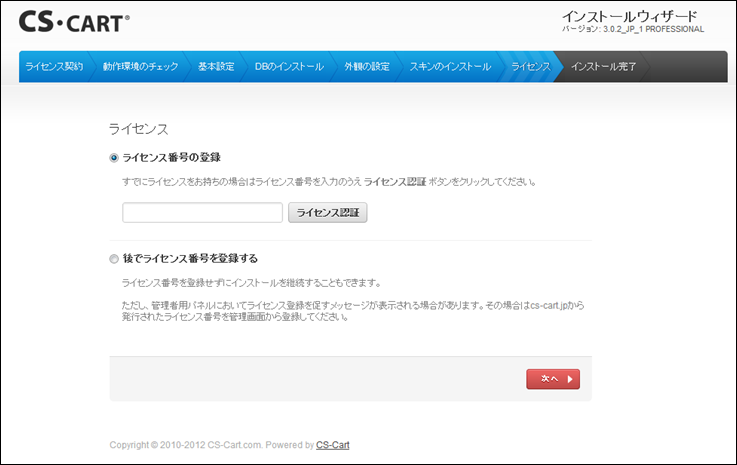Viewport: 737px width, 465px height.
Task: Click the active ライセンス step tab
Action: (x=530, y=67)
